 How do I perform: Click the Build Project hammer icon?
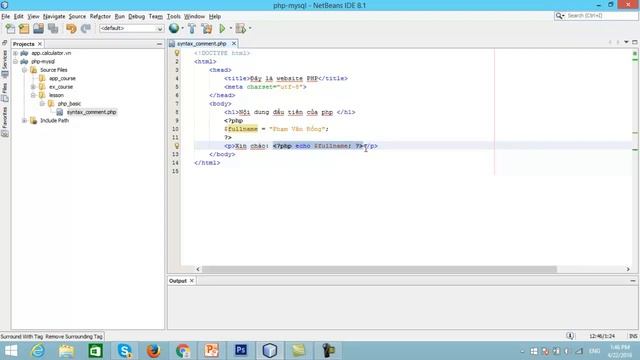[192, 29]
